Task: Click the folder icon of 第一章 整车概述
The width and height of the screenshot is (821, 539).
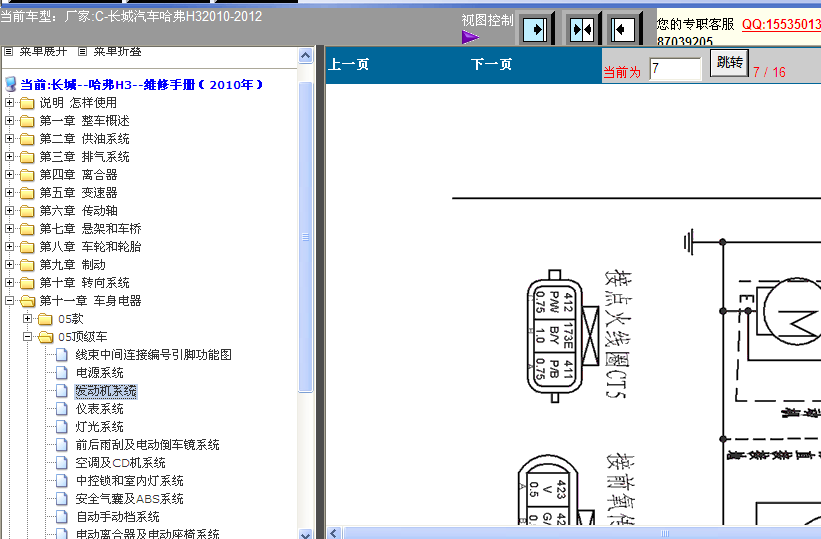Action: 27,121
